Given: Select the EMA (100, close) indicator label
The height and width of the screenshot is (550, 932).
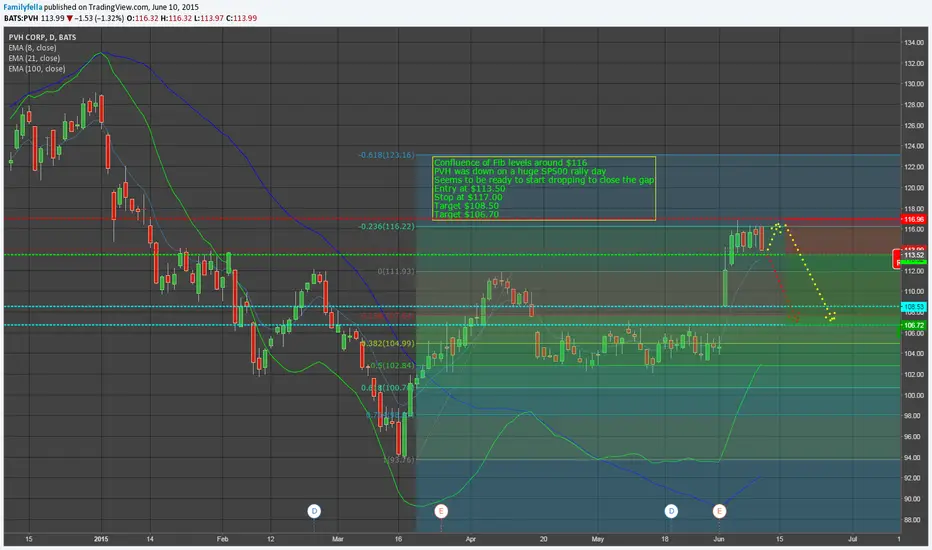Looking at the screenshot, I should click(x=37, y=68).
